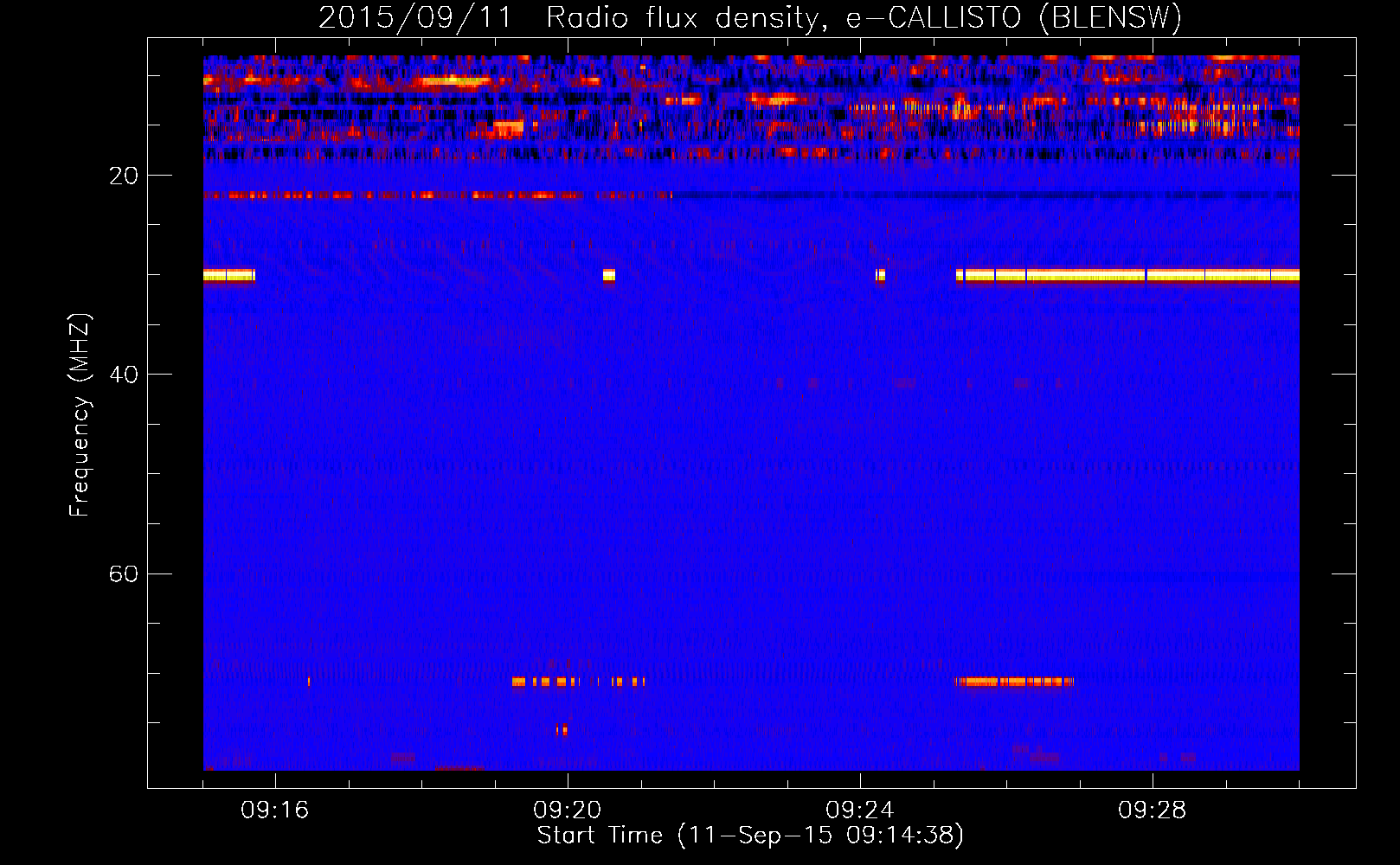This screenshot has height=865, width=1400.
Task: Click the 09:28 time tick label
Action: click(x=1153, y=811)
